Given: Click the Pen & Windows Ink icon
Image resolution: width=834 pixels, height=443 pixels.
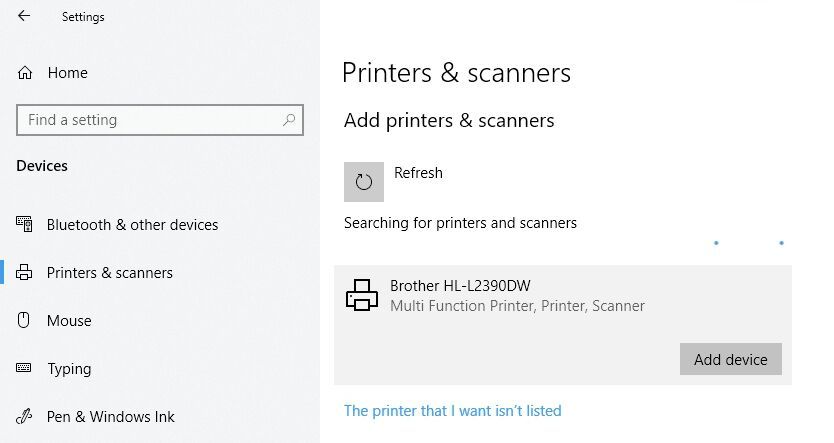Looking at the screenshot, I should 25,416.
